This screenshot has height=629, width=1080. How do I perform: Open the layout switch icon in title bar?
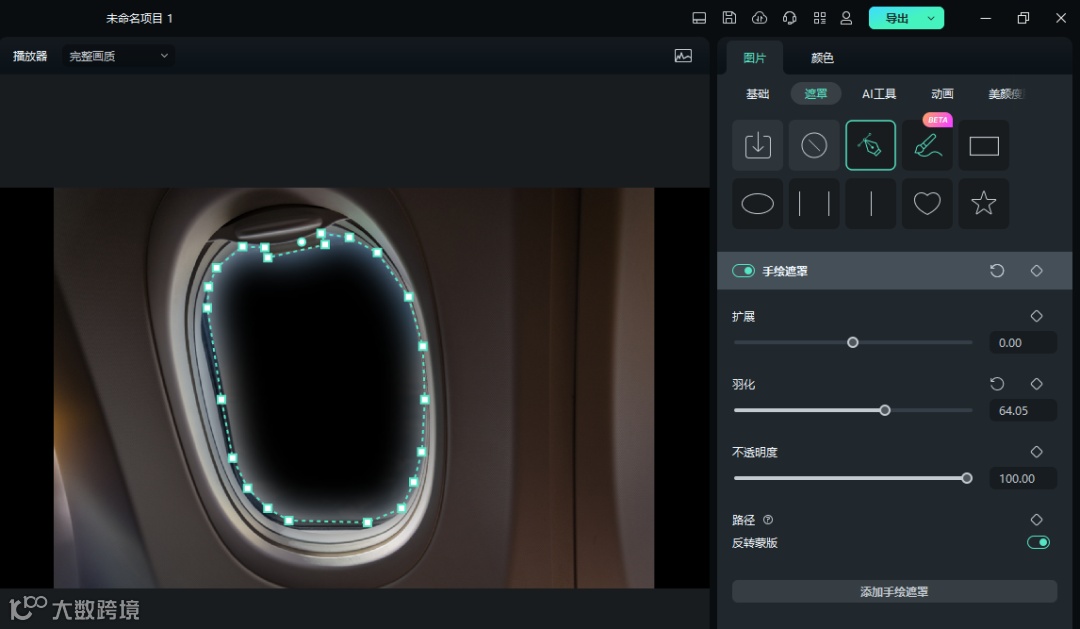699,19
